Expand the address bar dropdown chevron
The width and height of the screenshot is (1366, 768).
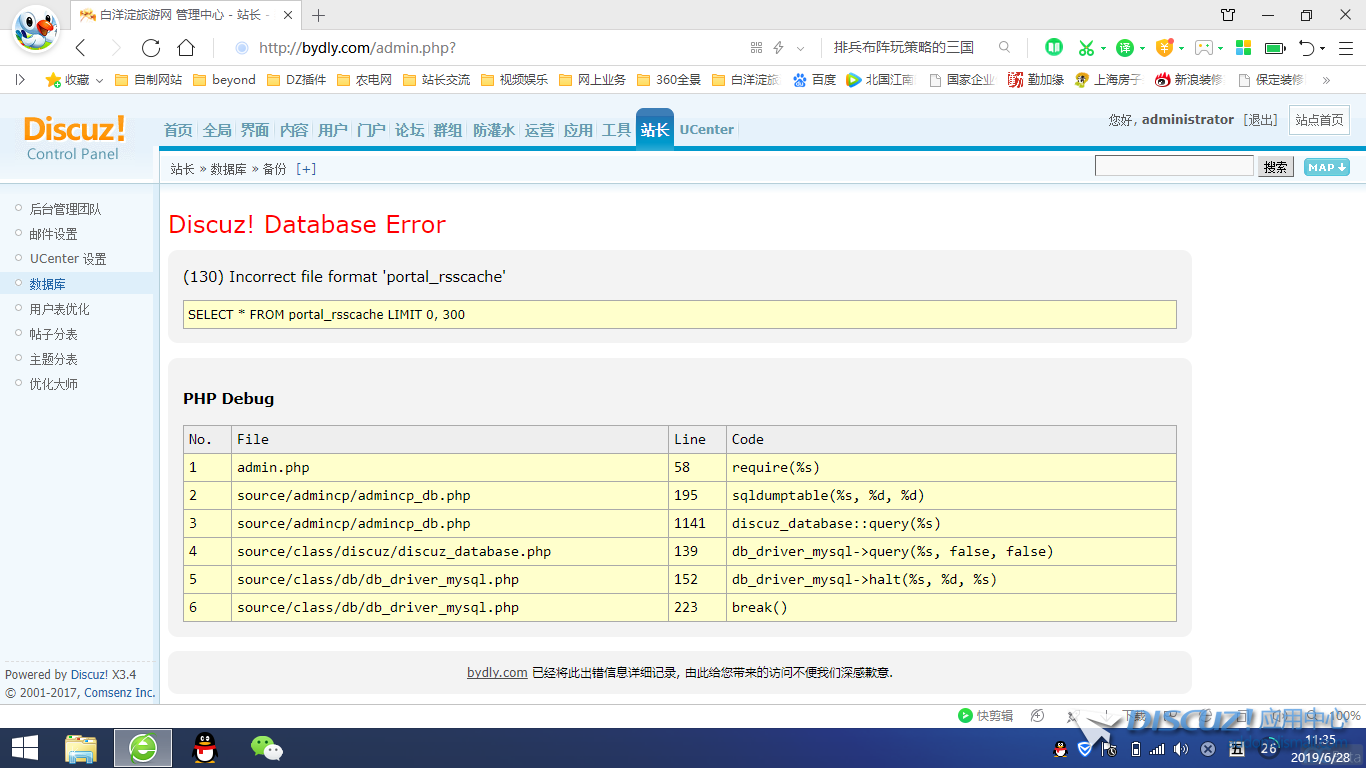801,48
